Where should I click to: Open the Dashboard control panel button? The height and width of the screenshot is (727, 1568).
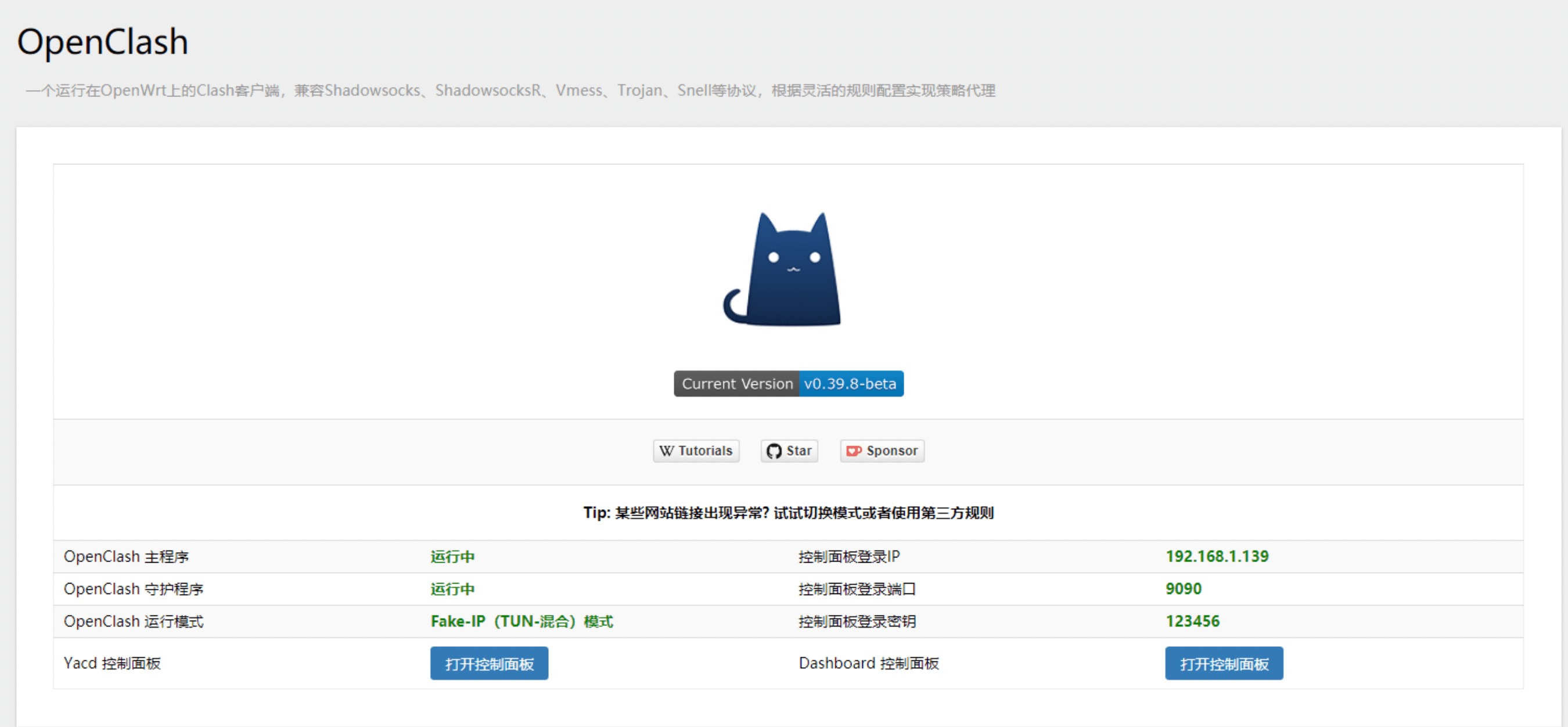coord(1224,663)
